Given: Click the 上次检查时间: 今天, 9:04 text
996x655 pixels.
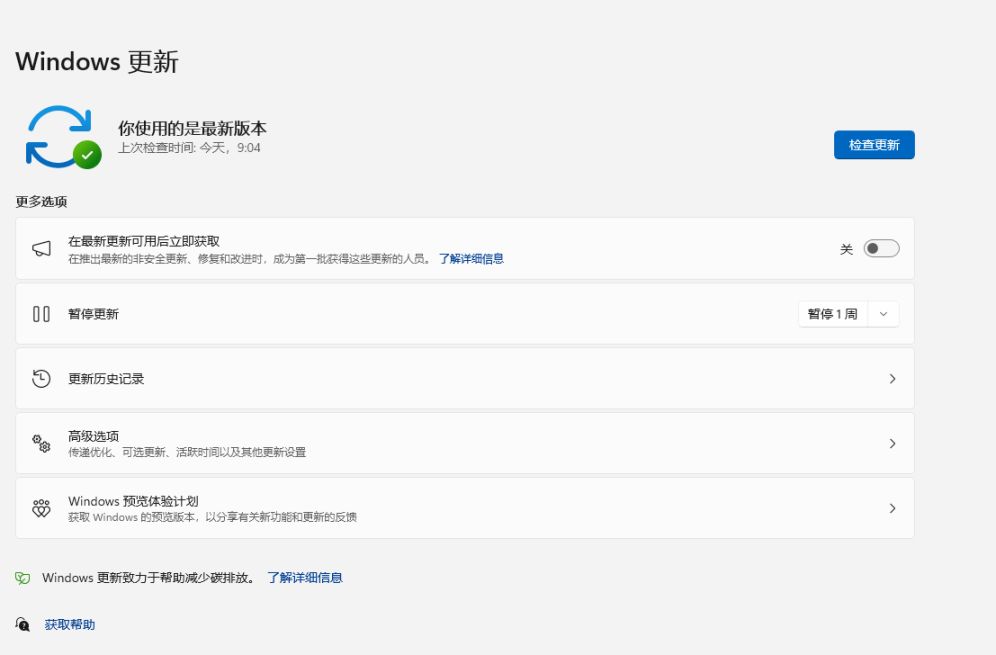Looking at the screenshot, I should 189,148.
